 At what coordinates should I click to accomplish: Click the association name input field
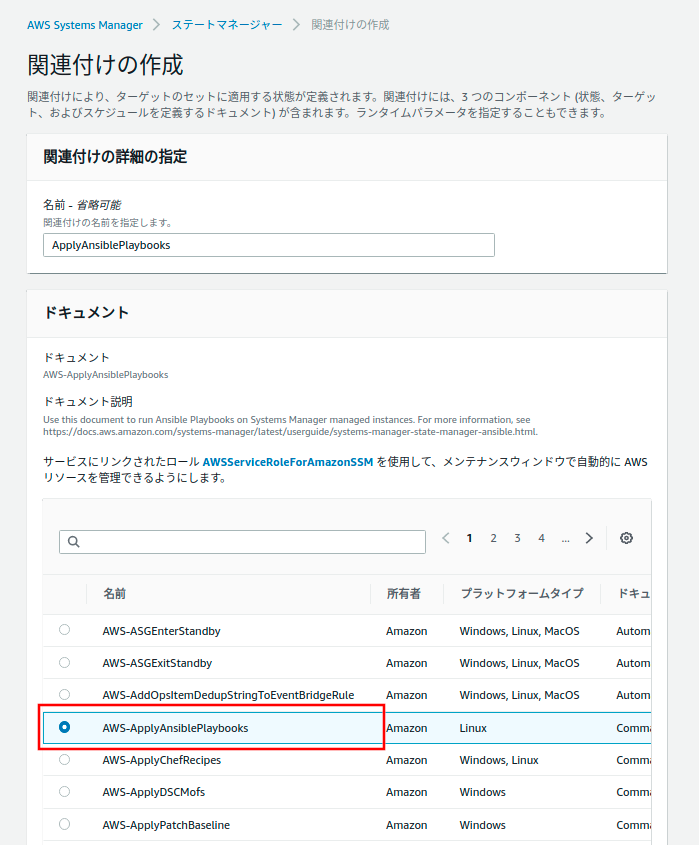pyautogui.click(x=268, y=245)
